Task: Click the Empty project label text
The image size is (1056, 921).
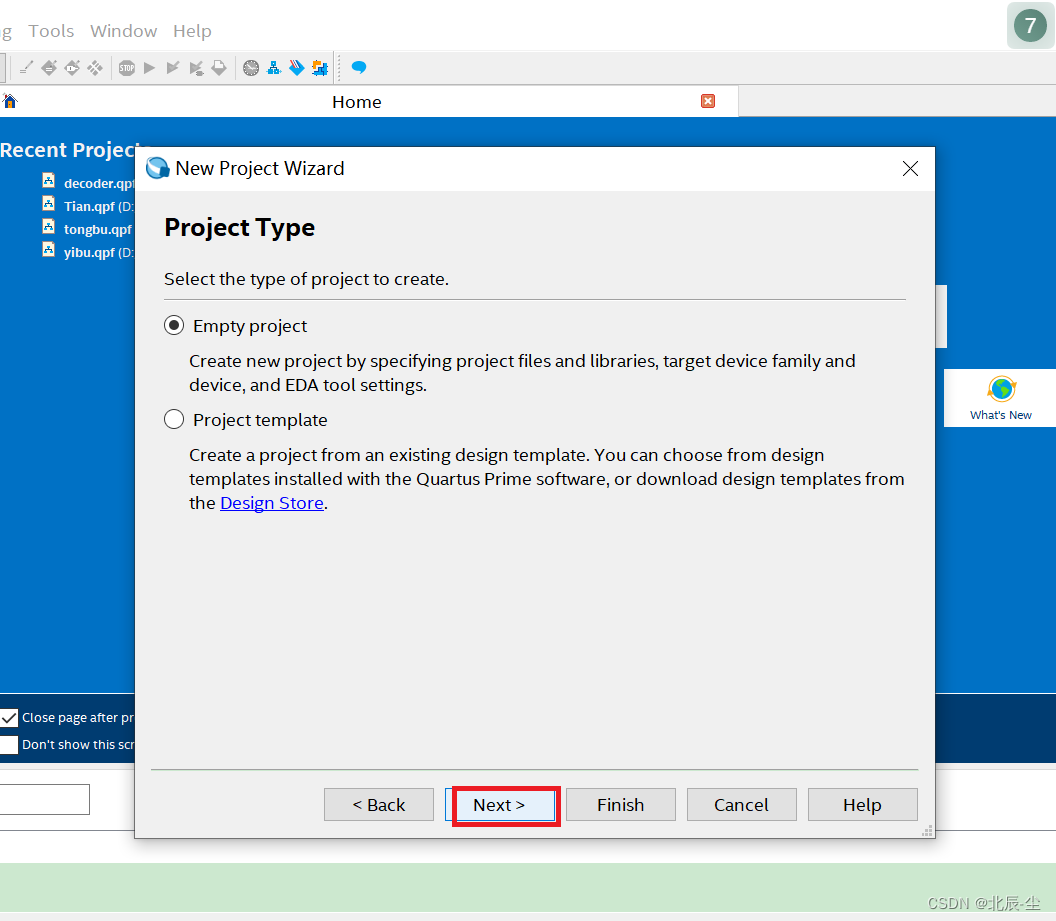Action: [250, 326]
